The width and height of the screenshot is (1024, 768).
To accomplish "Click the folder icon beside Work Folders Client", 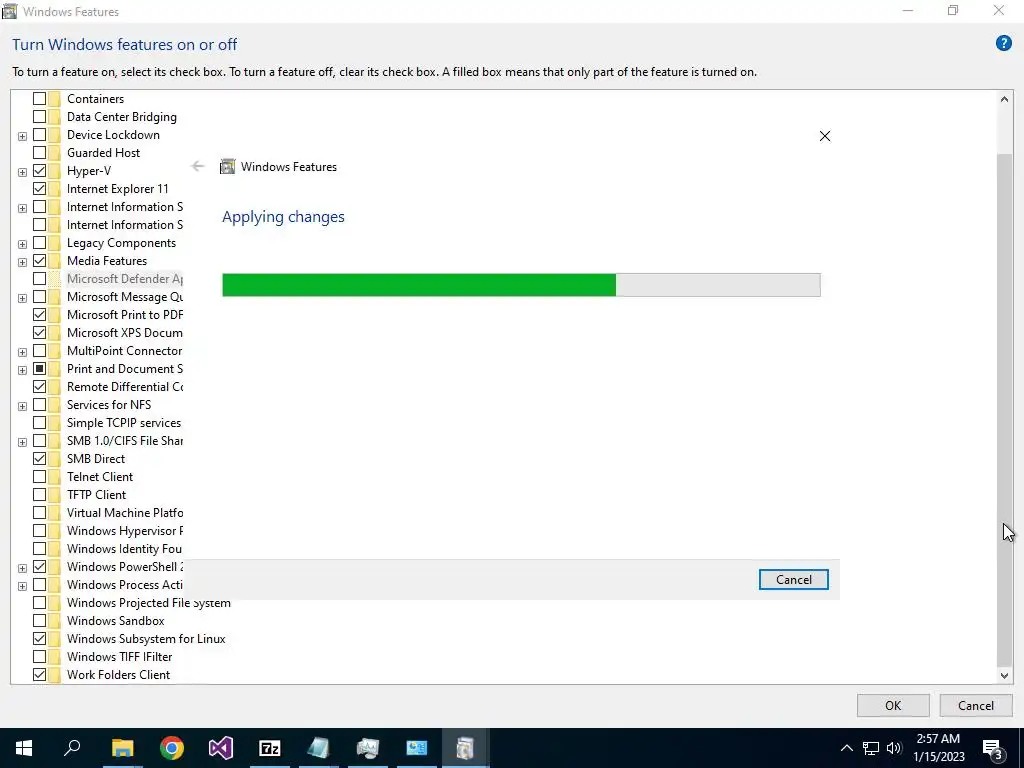I will point(54,675).
